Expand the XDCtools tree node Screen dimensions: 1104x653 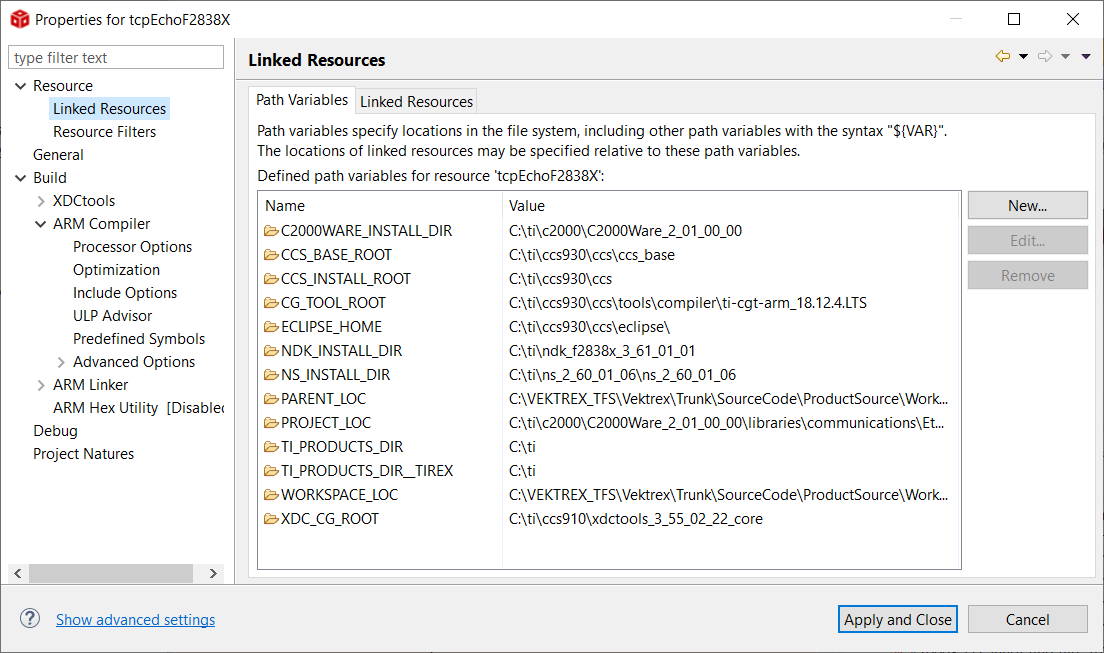click(41, 201)
